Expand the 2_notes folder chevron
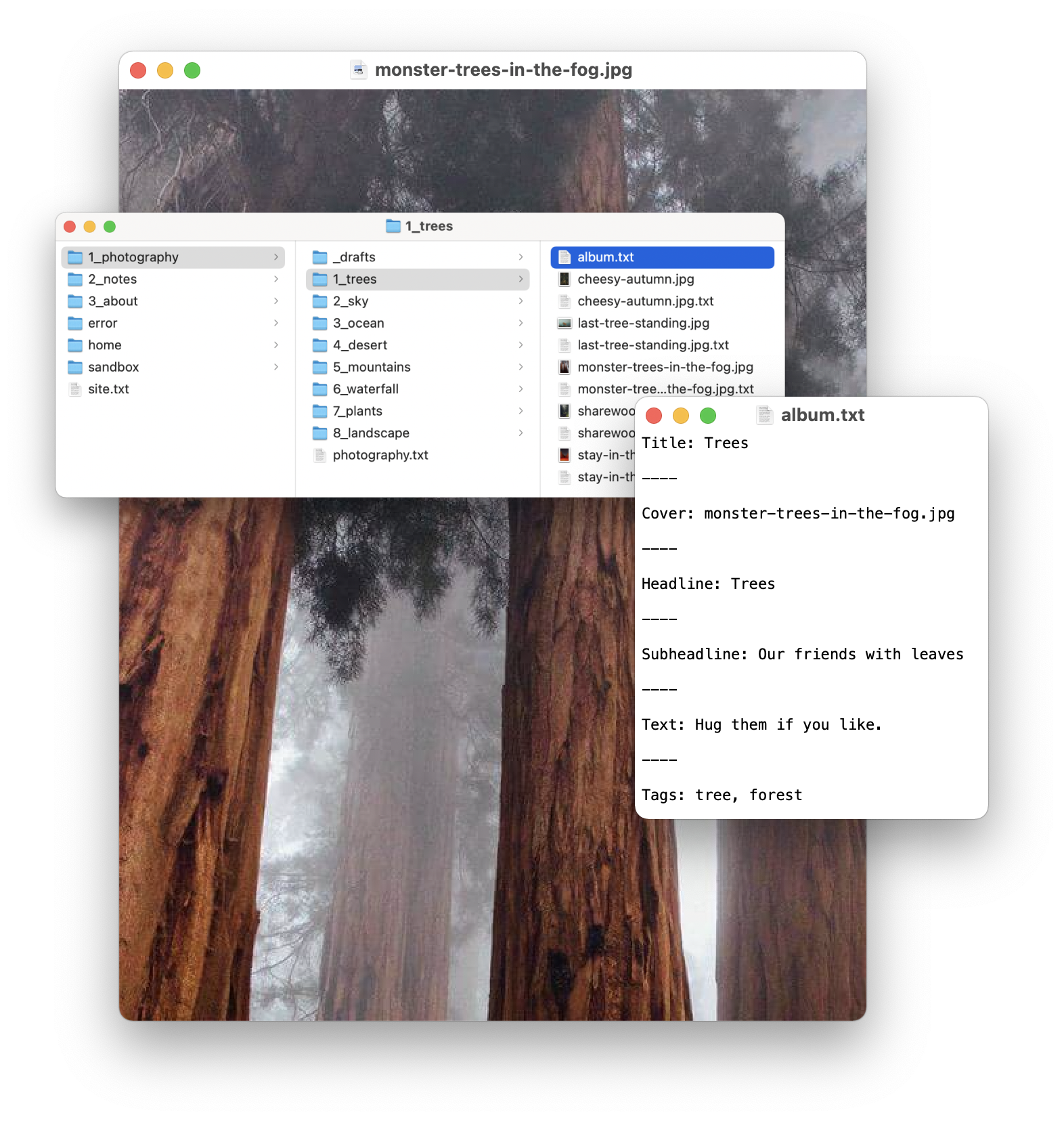 276,279
